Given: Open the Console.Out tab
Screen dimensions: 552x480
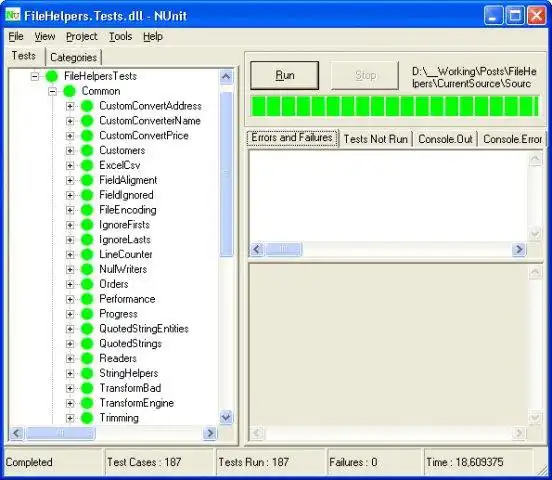Looking at the screenshot, I should coord(445,139).
